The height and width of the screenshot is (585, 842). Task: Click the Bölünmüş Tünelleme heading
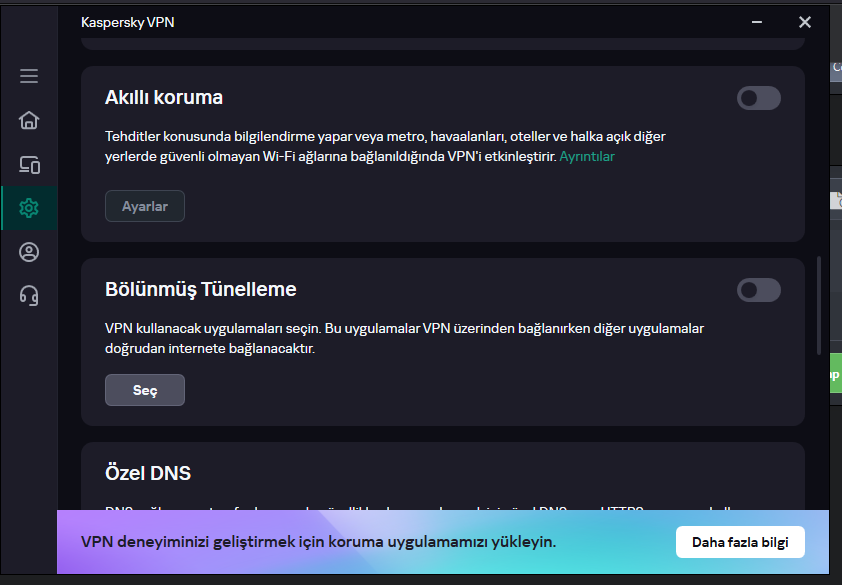201,289
